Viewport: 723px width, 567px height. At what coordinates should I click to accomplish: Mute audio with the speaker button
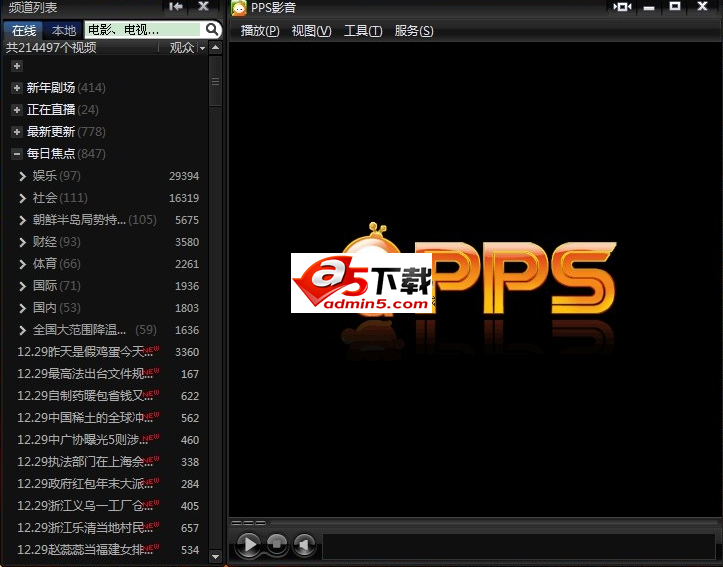click(304, 544)
